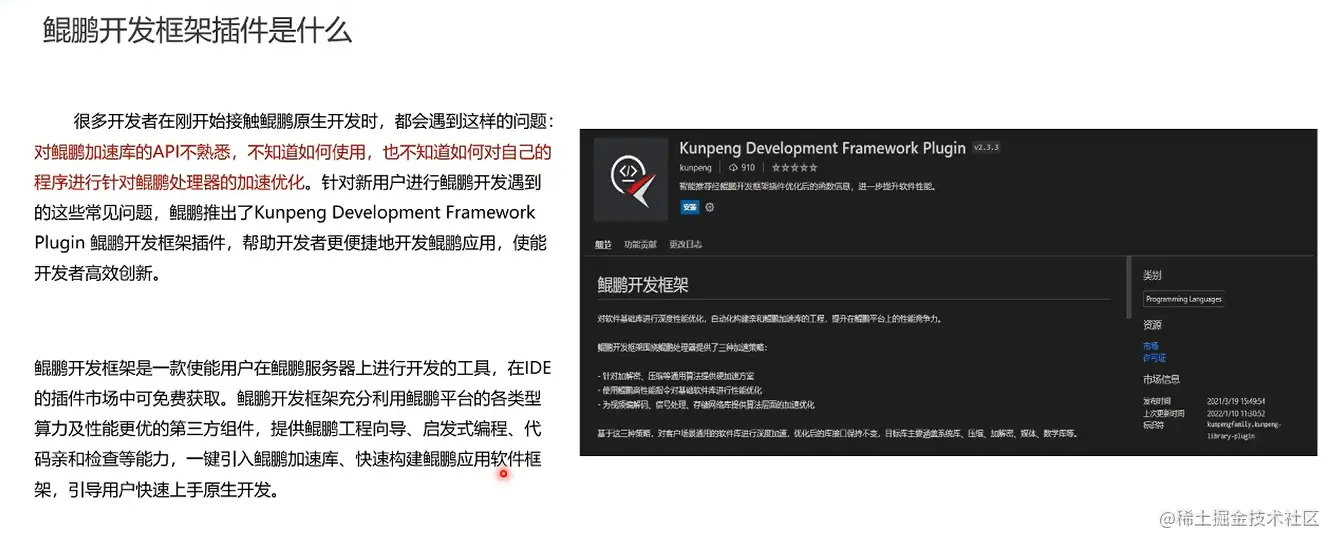Click the 资源 section heading
This screenshot has width=1337, height=546.
pos(1152,325)
